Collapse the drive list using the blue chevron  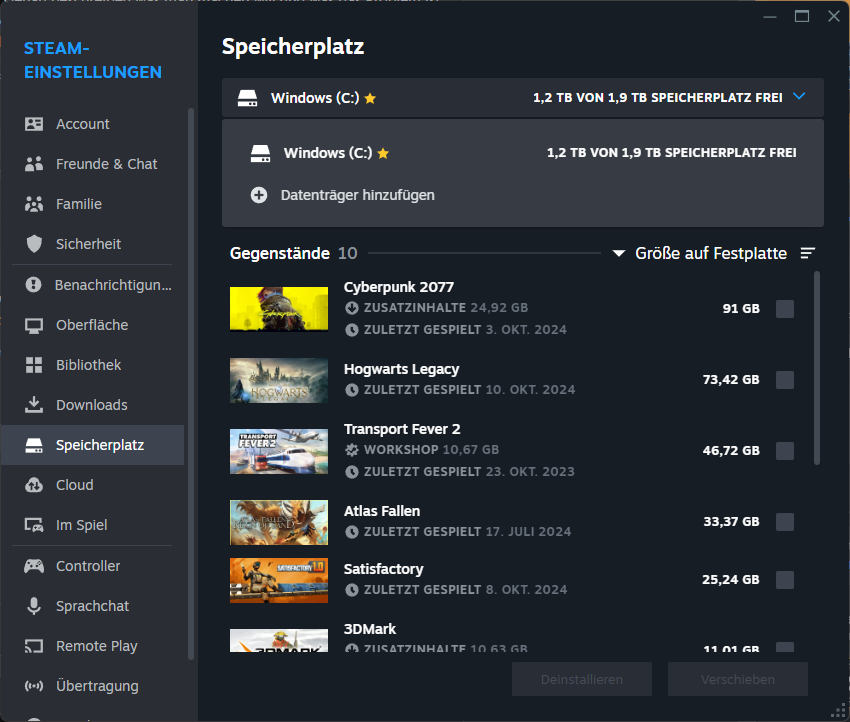click(x=799, y=96)
